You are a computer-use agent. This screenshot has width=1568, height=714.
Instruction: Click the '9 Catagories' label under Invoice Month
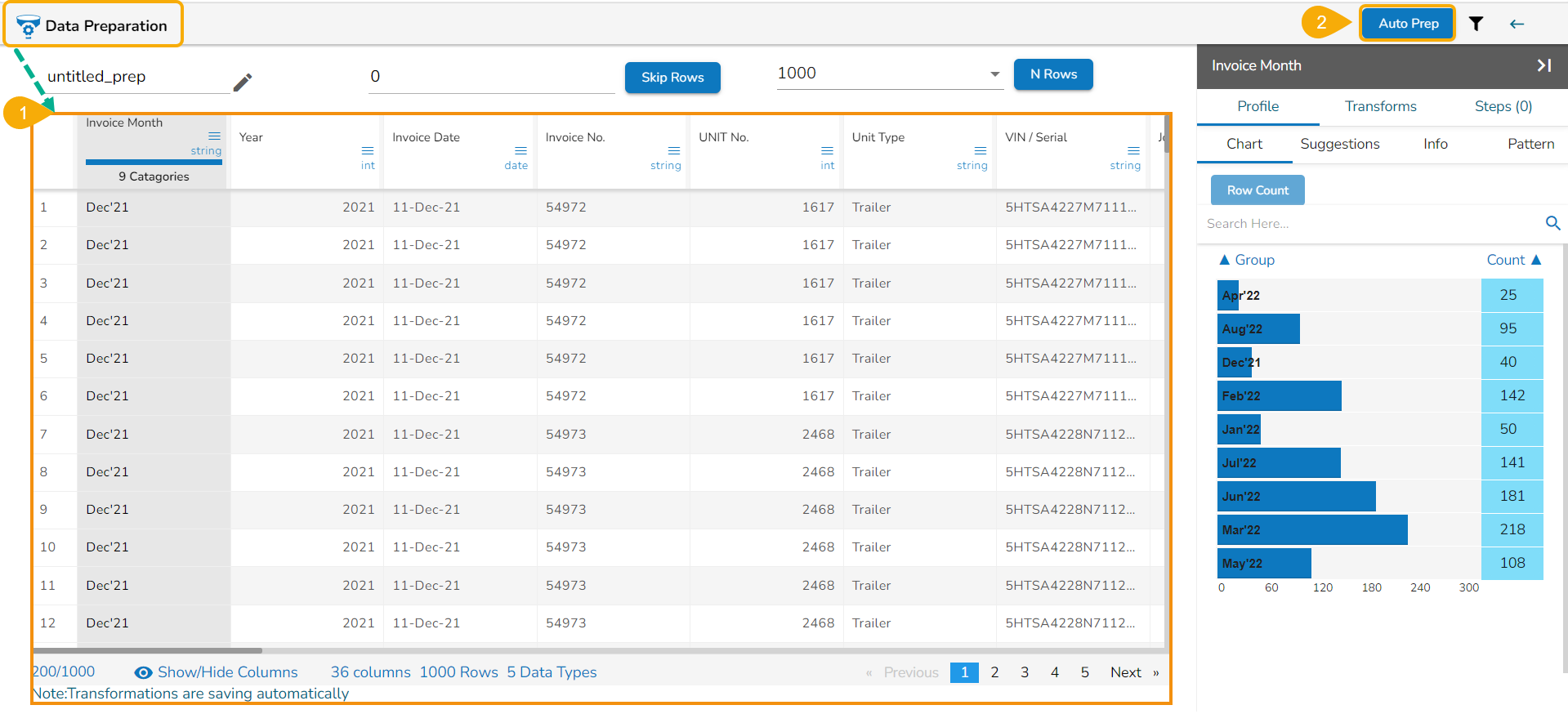pos(154,176)
